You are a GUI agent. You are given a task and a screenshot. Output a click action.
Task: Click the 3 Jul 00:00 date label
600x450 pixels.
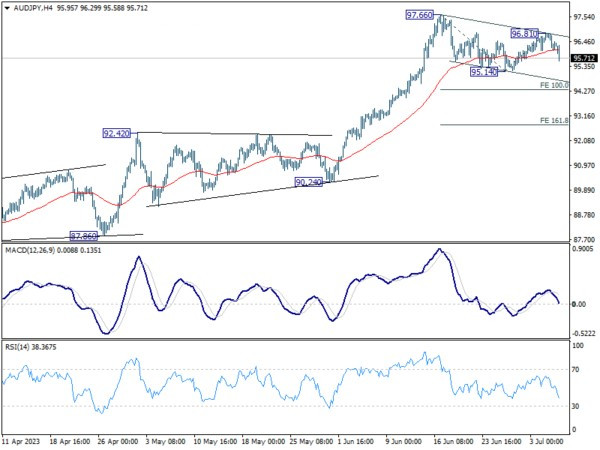pos(545,441)
